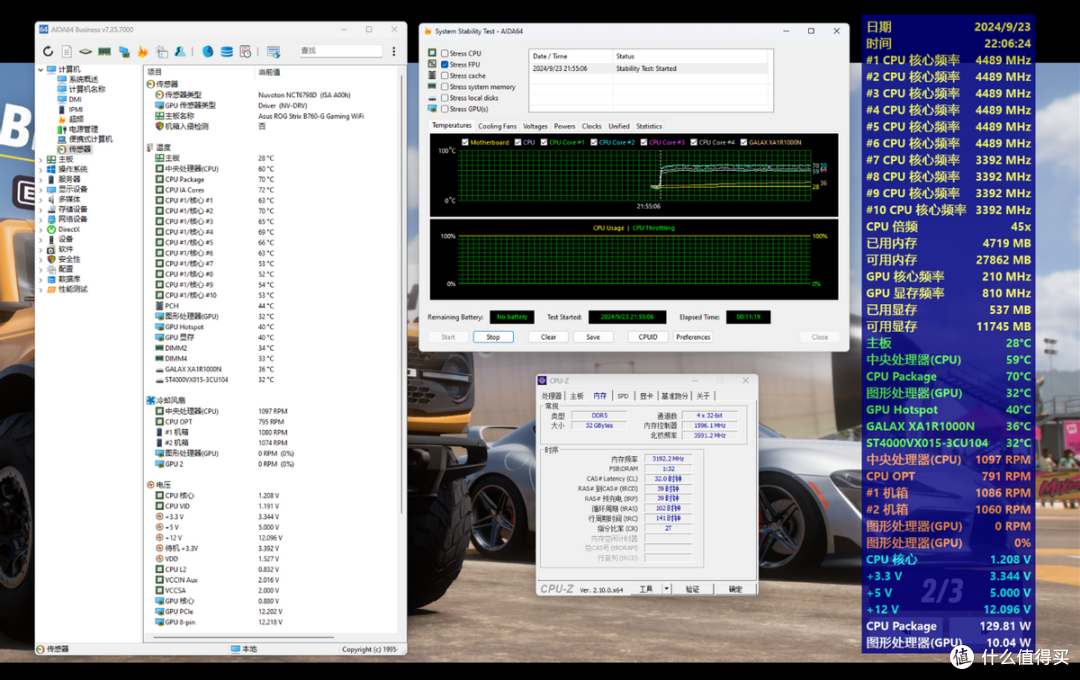Click the CPU chip toolbar icon
The width and height of the screenshot is (1080, 680).
coord(85,51)
